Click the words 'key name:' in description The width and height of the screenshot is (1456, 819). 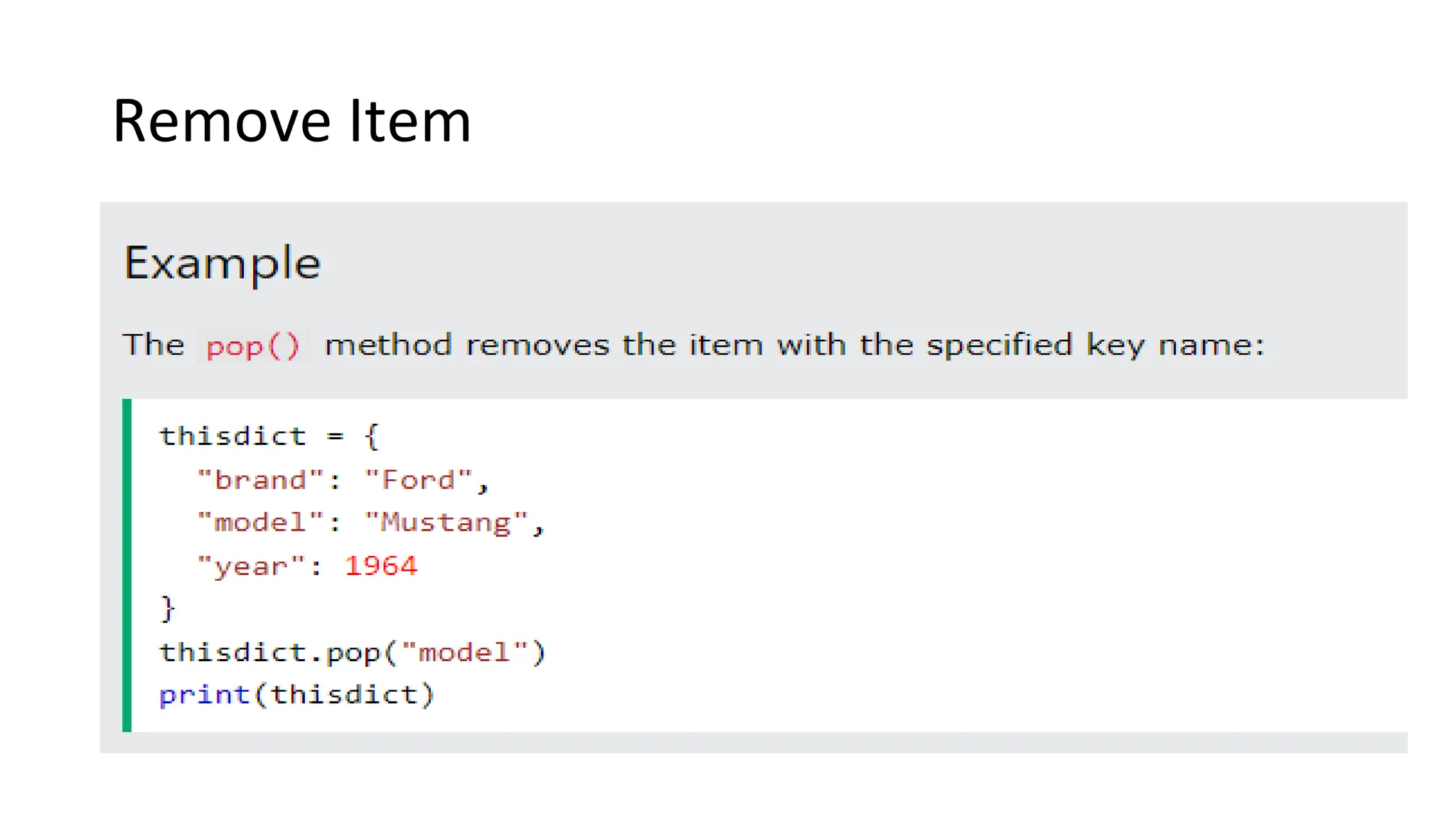pos(1175,346)
